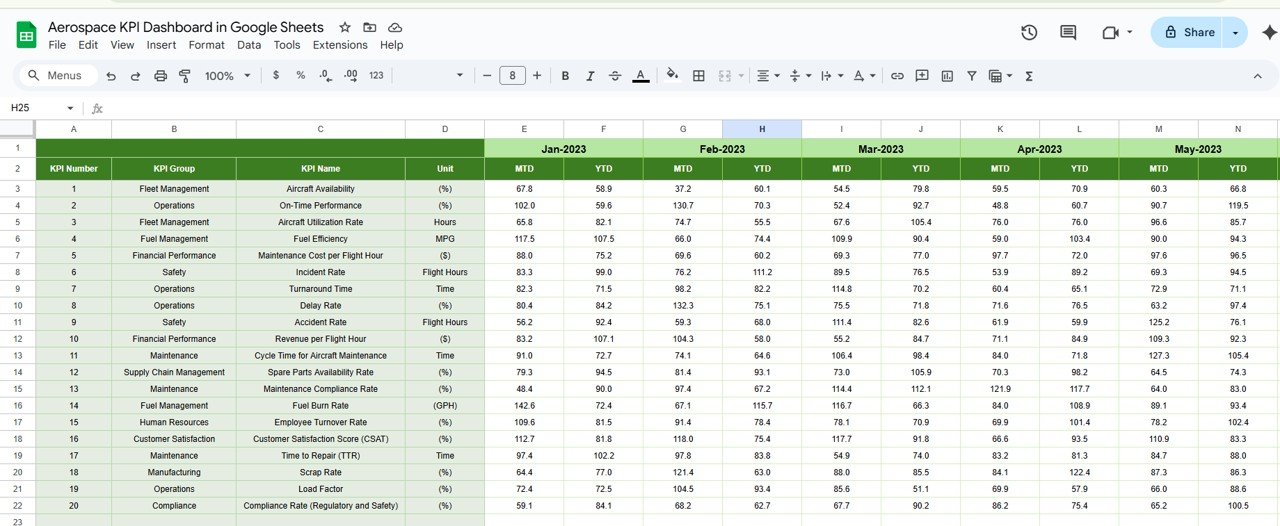This screenshot has width=1280, height=526.
Task: Print the spreadsheet
Action: (x=160, y=76)
